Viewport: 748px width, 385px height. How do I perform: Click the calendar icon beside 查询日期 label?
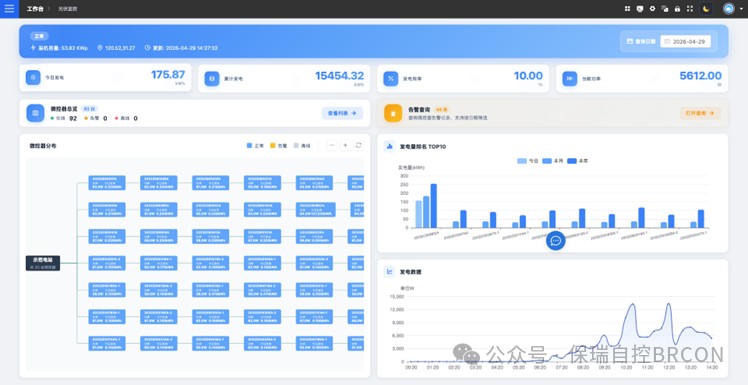(630, 42)
